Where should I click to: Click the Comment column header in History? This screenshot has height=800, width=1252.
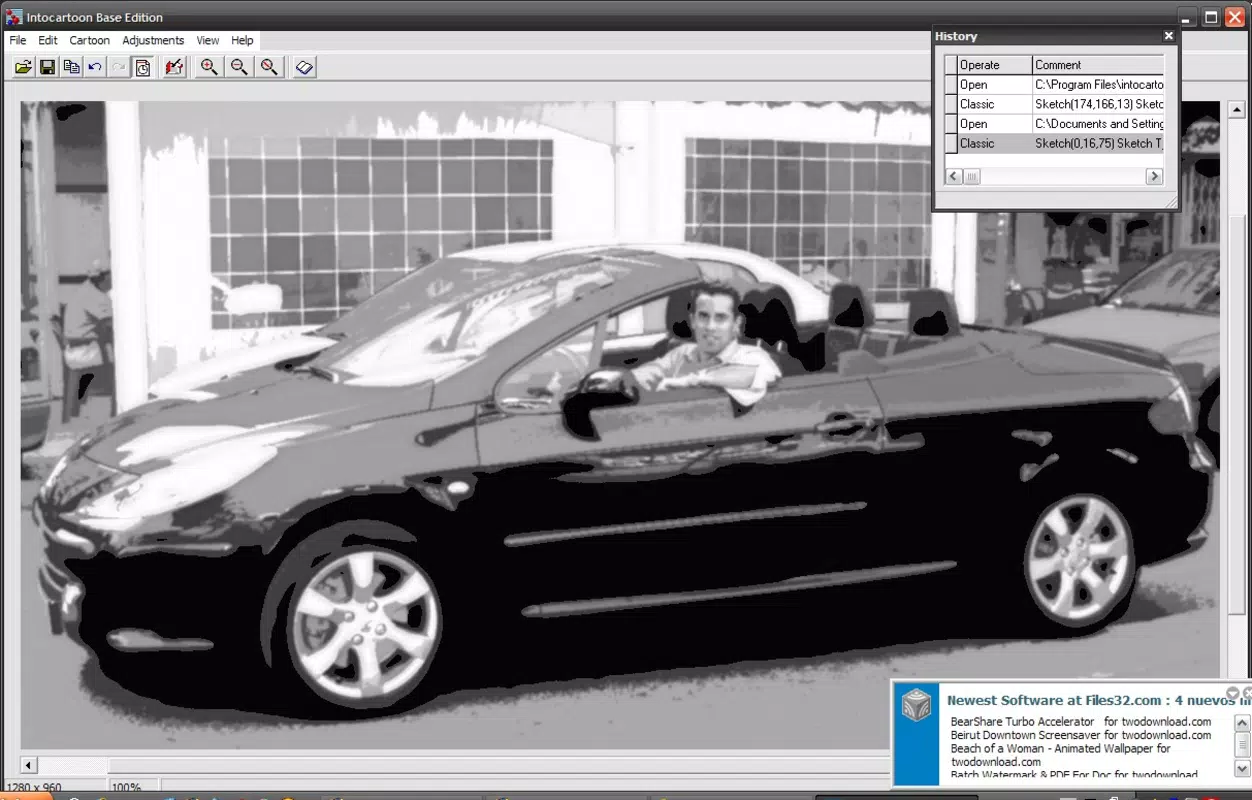point(1098,65)
